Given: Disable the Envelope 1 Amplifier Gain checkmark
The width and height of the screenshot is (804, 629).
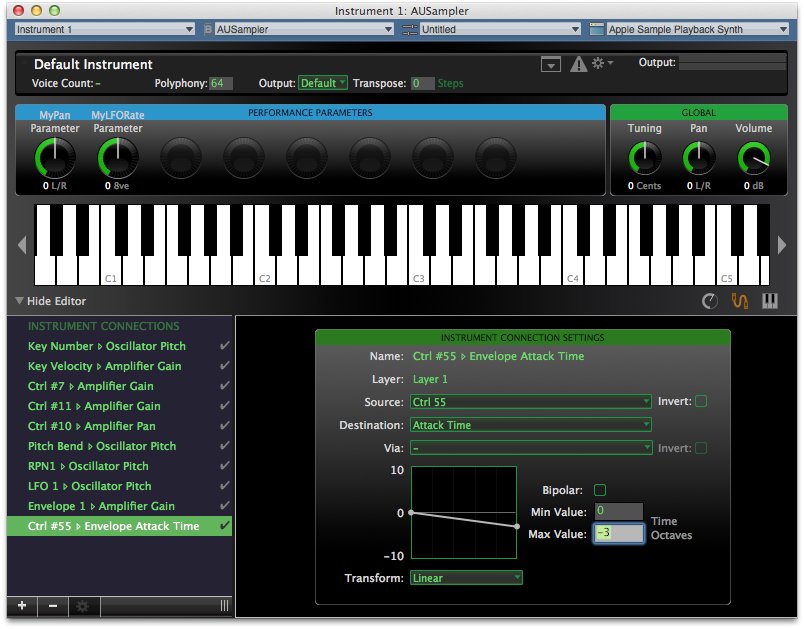Looking at the screenshot, I should 224,506.
